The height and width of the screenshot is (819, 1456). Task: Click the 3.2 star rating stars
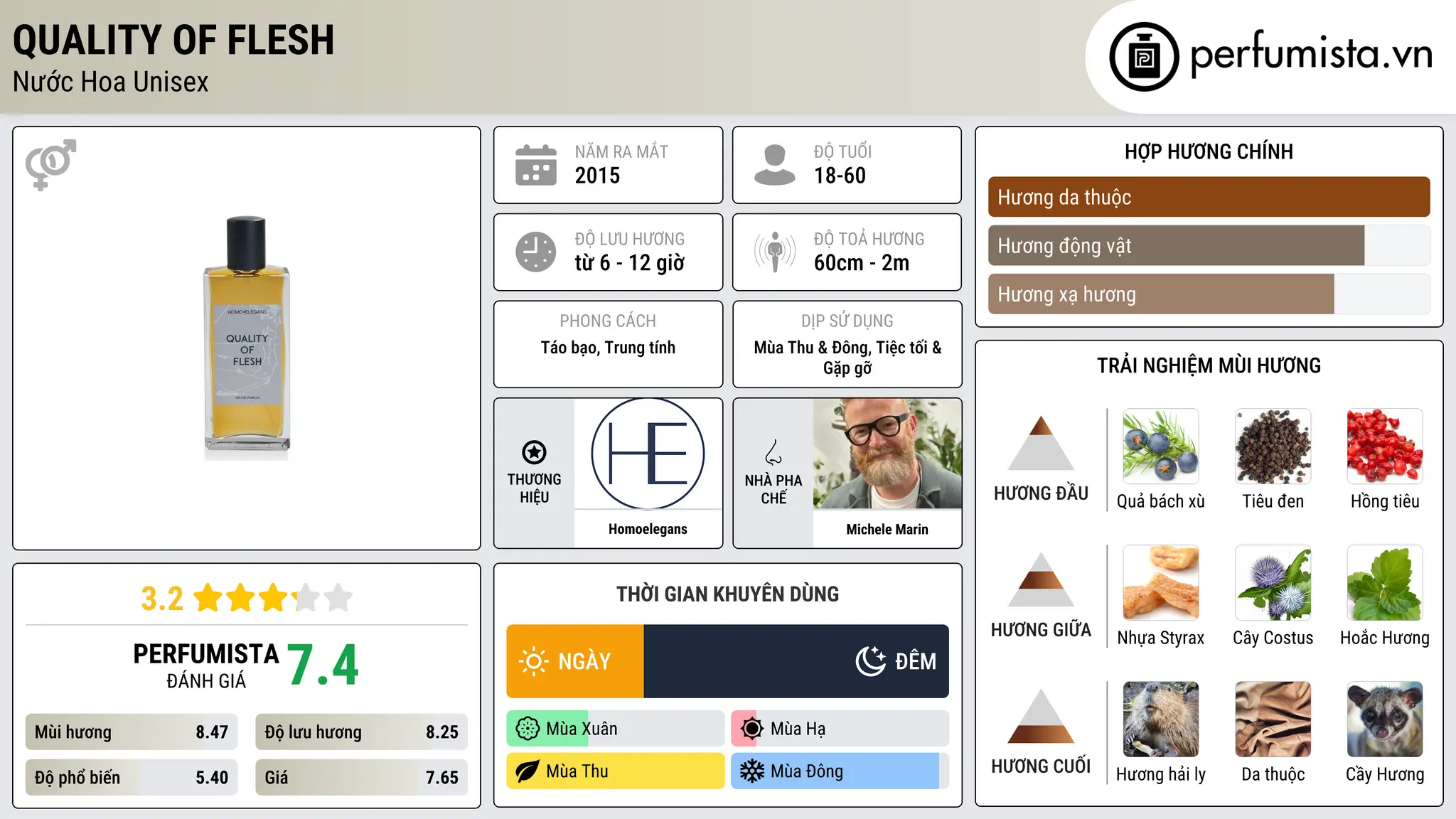(273, 598)
